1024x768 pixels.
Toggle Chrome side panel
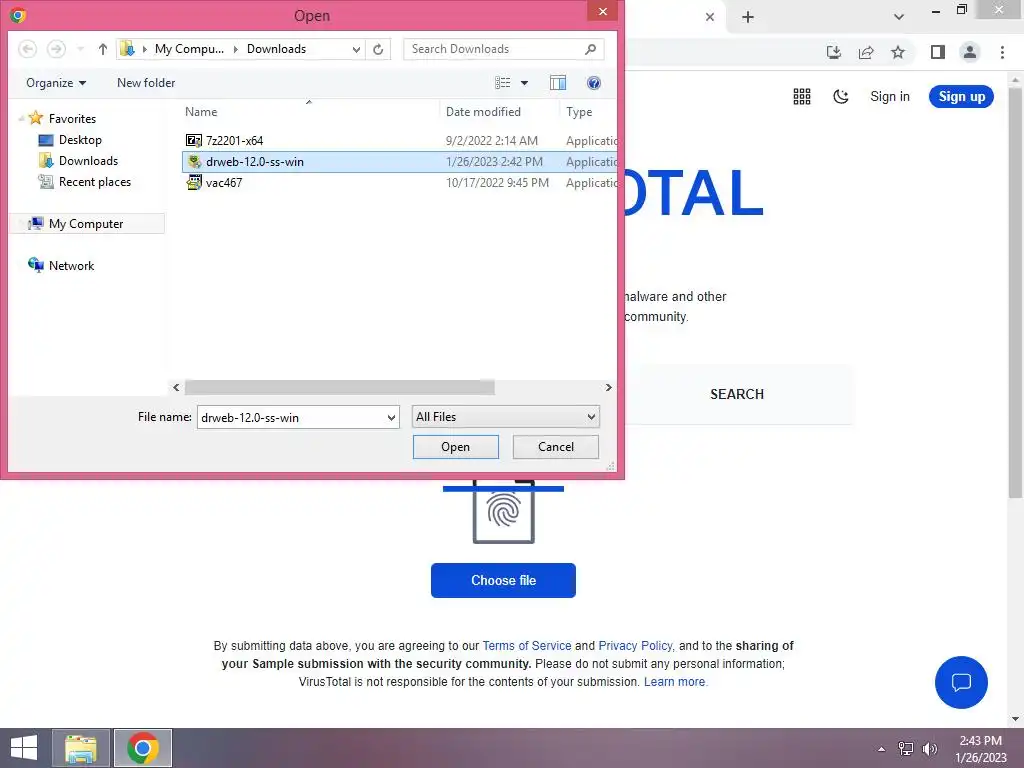point(938,52)
